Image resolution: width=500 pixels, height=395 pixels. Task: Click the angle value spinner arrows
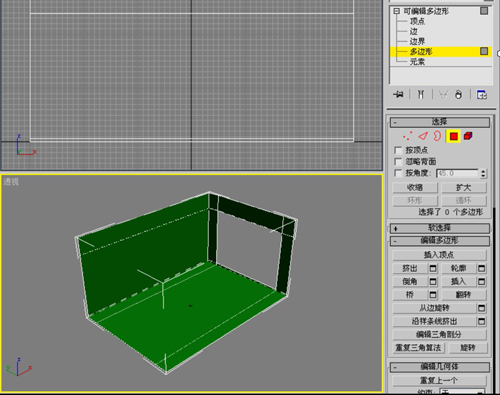(x=483, y=173)
